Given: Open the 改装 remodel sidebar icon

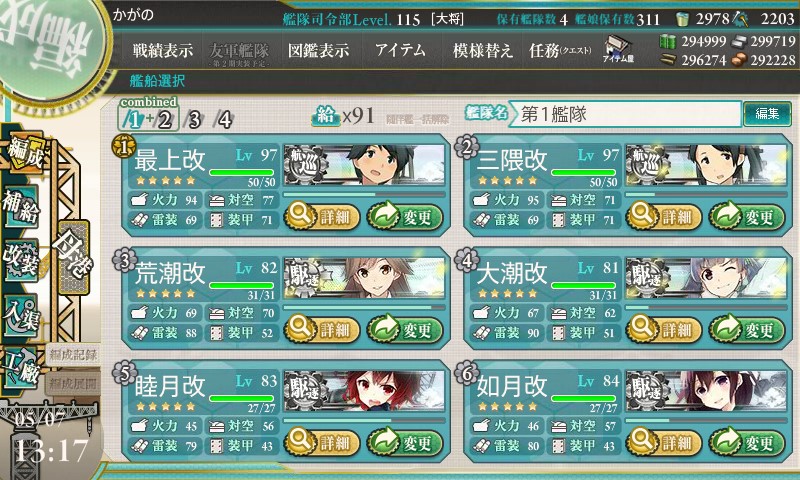Looking at the screenshot, I should point(21,260).
